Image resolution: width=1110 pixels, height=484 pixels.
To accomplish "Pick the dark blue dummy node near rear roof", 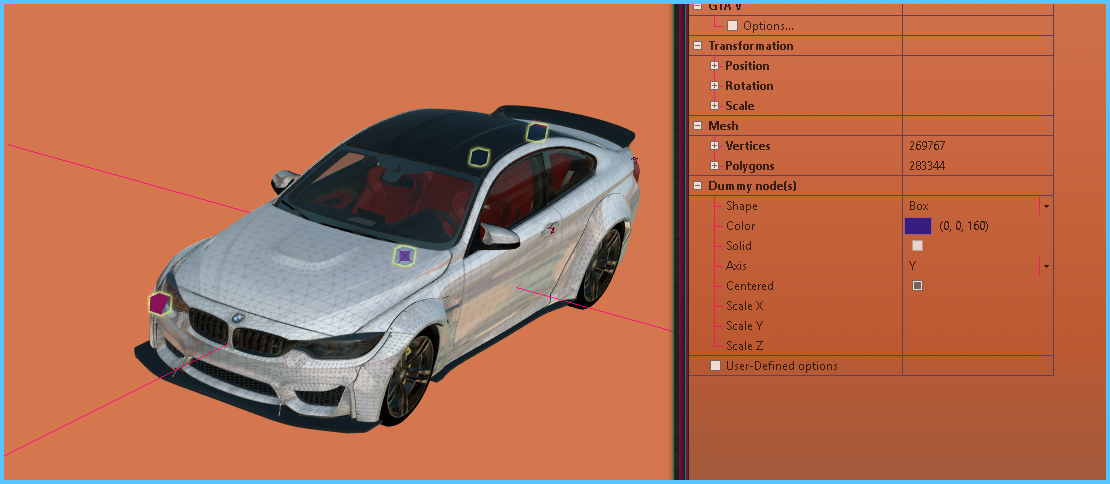I will click(x=537, y=131).
